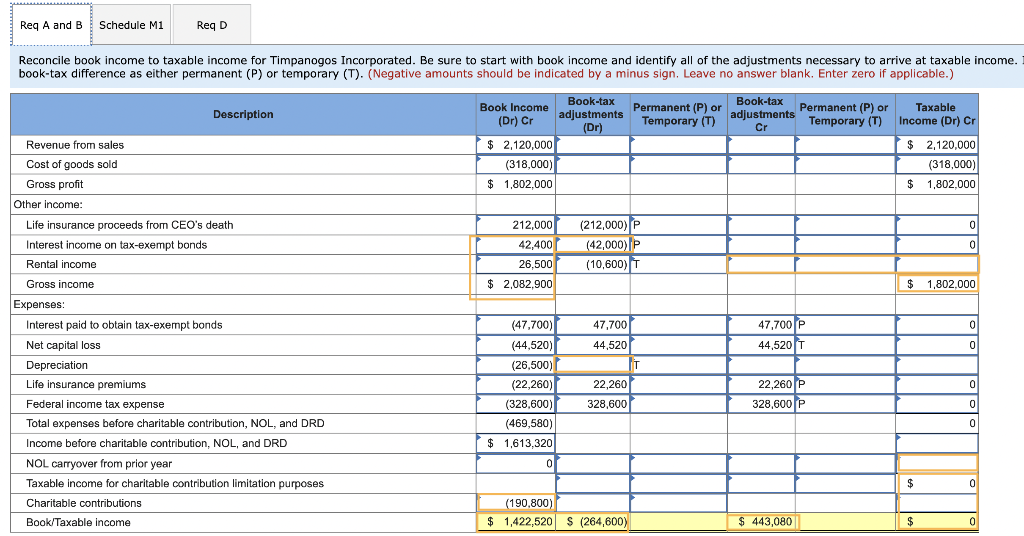Select empty NOL carryover taxable income cell
Screen dimensions: 1024x536
pyautogui.click(x=936, y=464)
